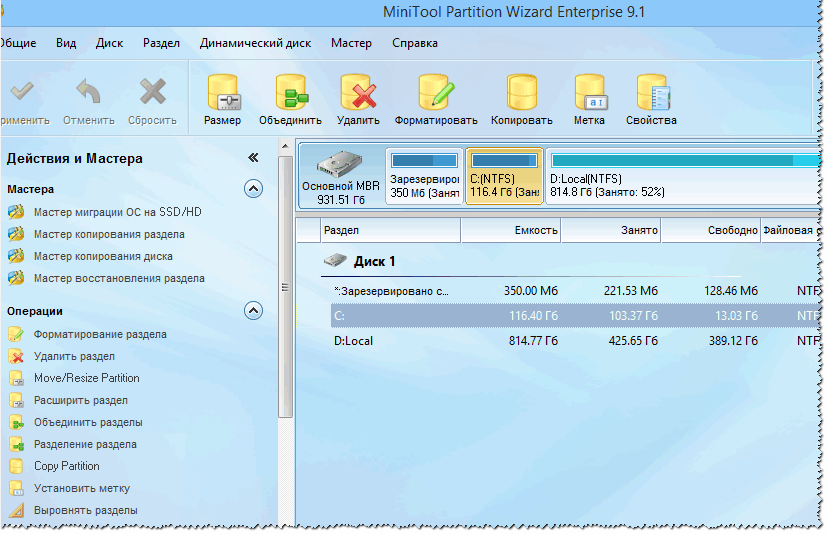Click the D:Local usage bar in disk map
The width and height of the screenshot is (828, 534).
coord(685,161)
